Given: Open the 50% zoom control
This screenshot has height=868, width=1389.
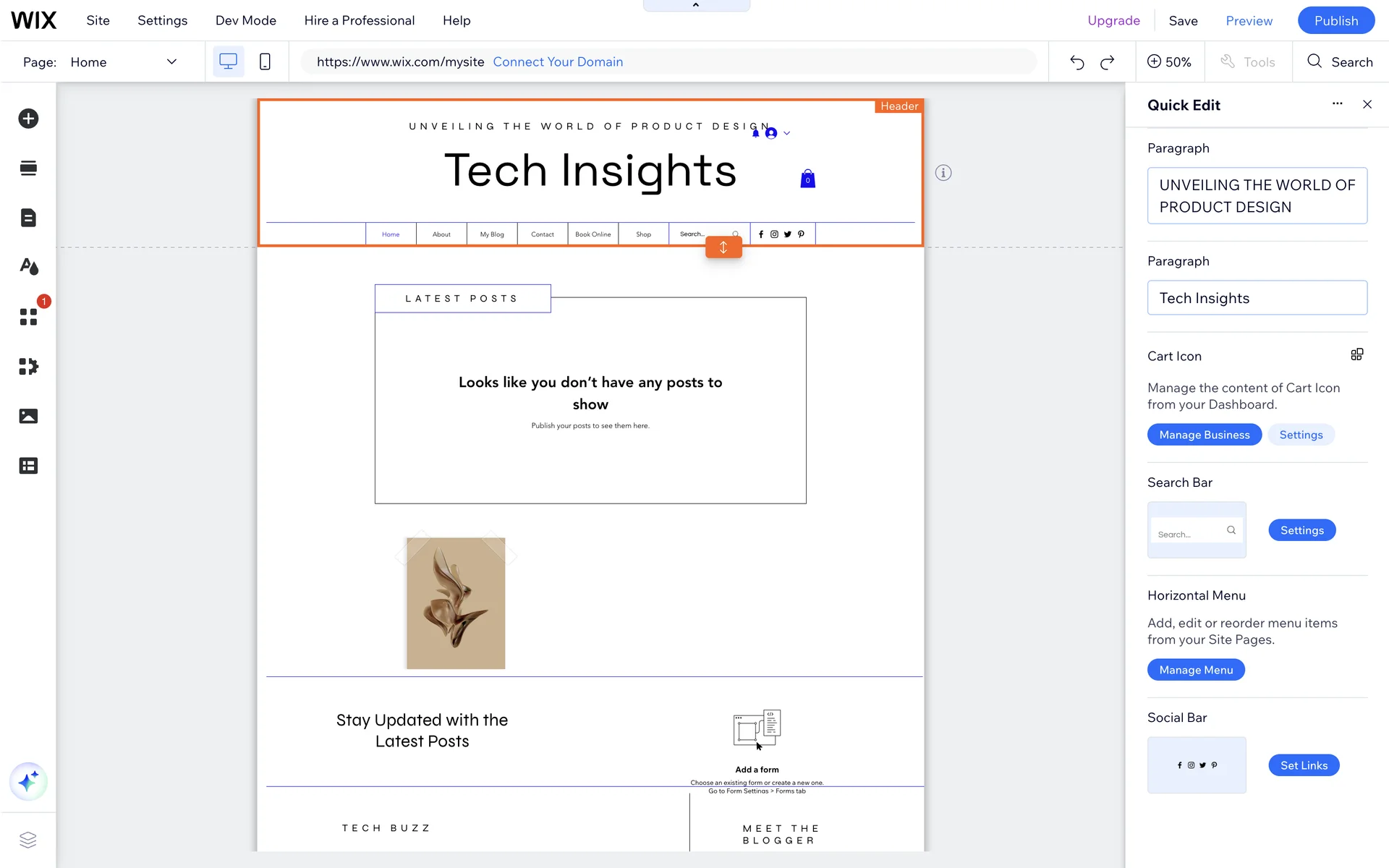Looking at the screenshot, I should tap(1169, 62).
